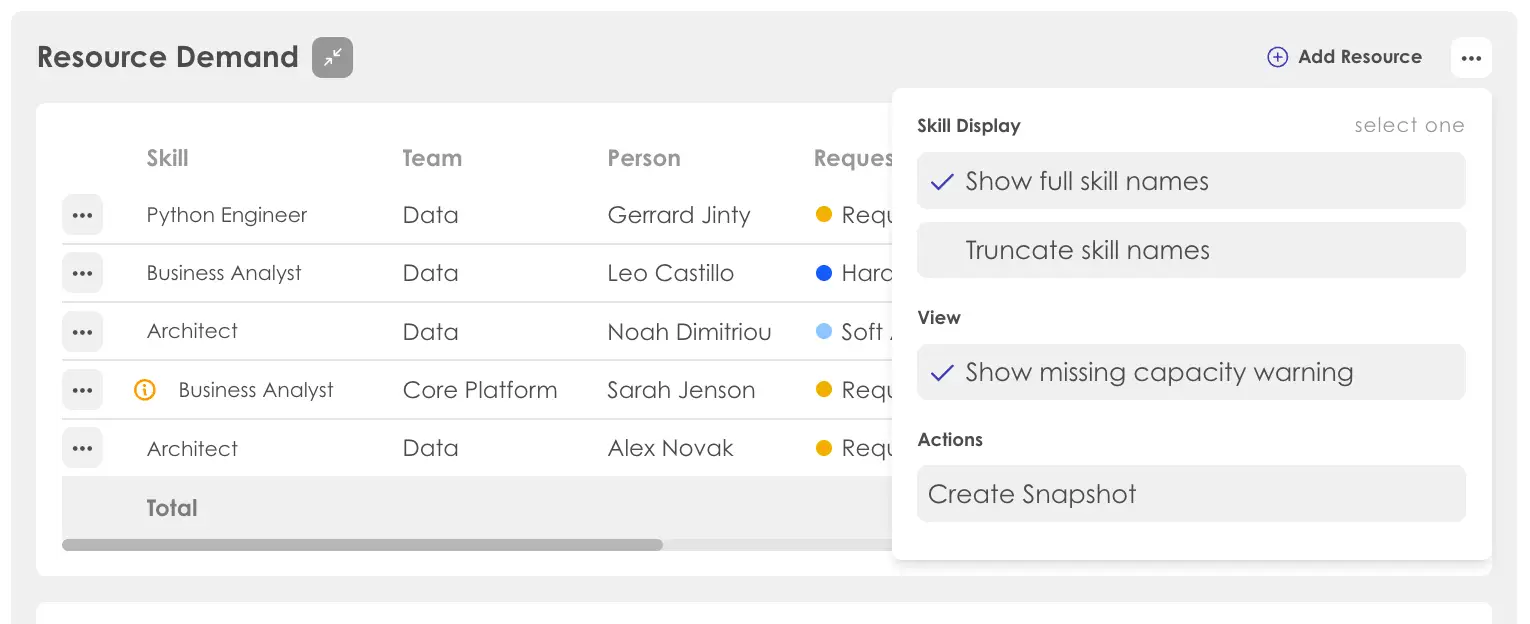This screenshot has height=624, width=1530.
Task: Click yellow status dot in Gerrard Jinty row
Action: pyautogui.click(x=824, y=214)
